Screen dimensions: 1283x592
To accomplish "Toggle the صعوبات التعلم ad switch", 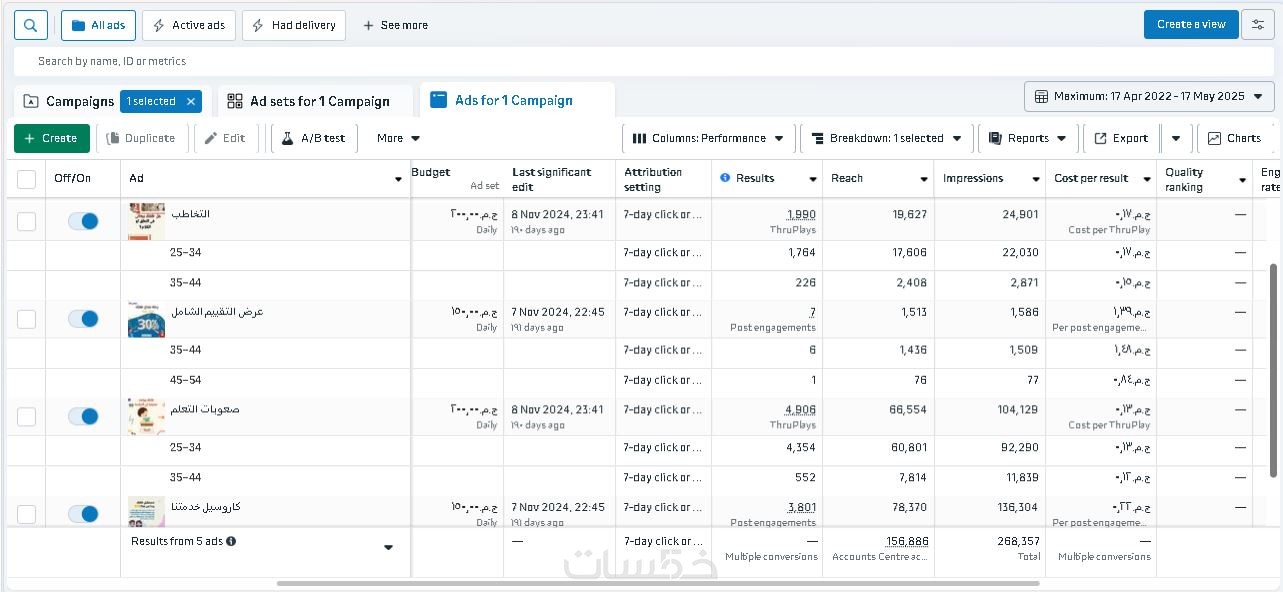I will point(83,416).
